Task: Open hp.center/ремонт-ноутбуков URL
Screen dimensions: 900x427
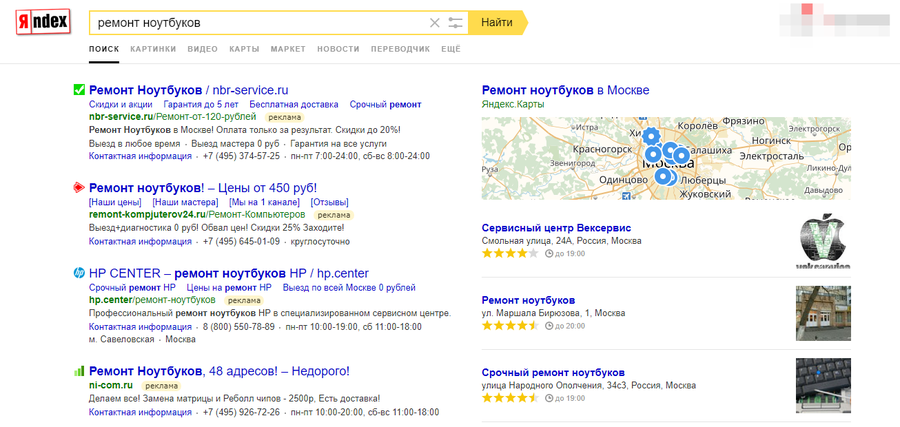Action: (152, 300)
